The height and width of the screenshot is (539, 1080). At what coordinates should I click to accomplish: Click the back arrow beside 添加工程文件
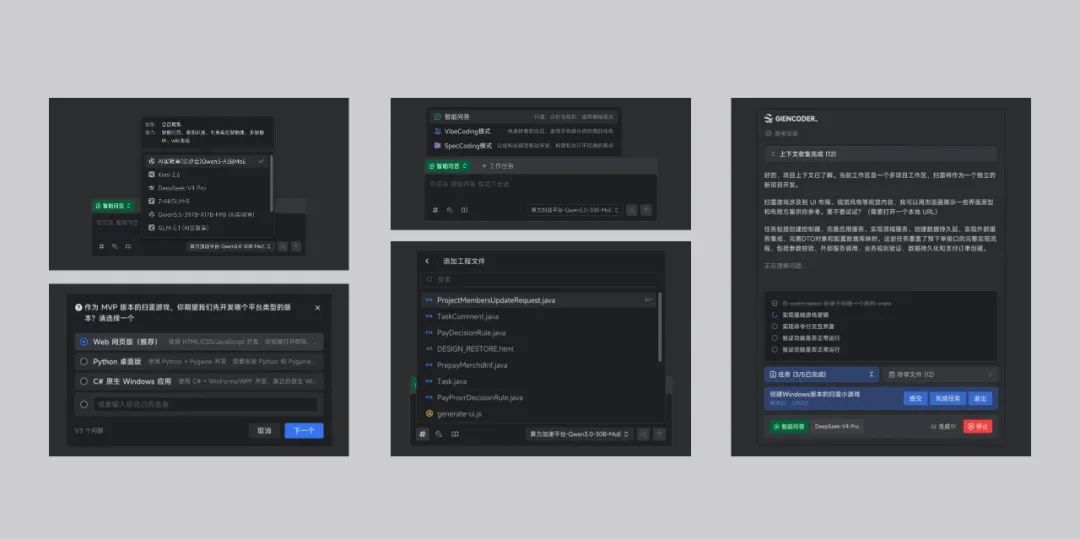coord(427,261)
